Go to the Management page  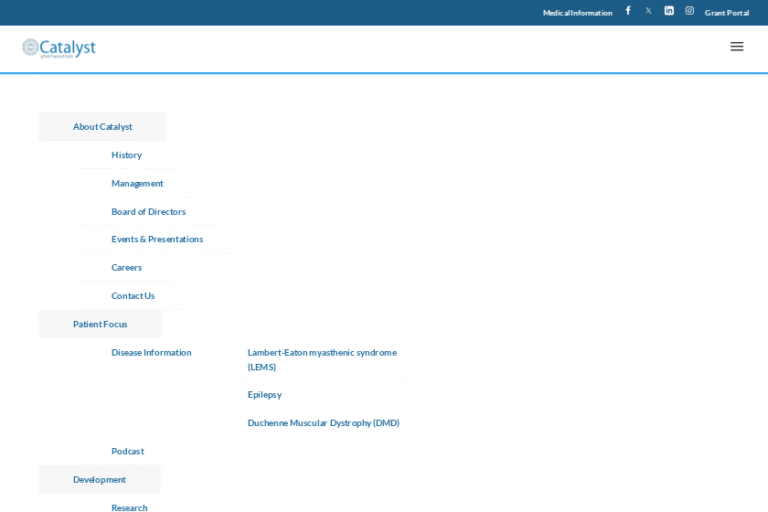pyautogui.click(x=137, y=183)
